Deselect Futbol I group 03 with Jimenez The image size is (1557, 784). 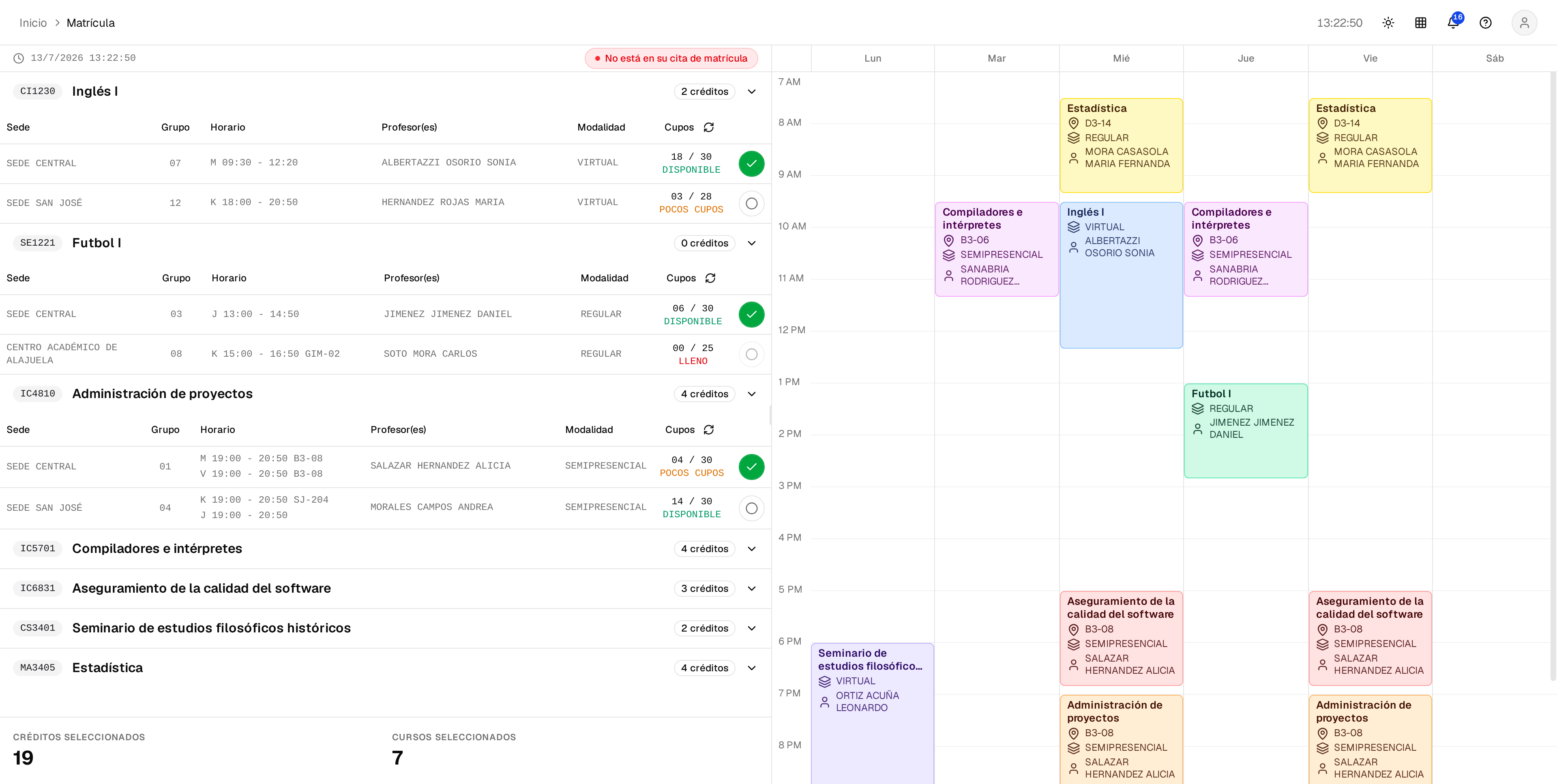click(751, 315)
